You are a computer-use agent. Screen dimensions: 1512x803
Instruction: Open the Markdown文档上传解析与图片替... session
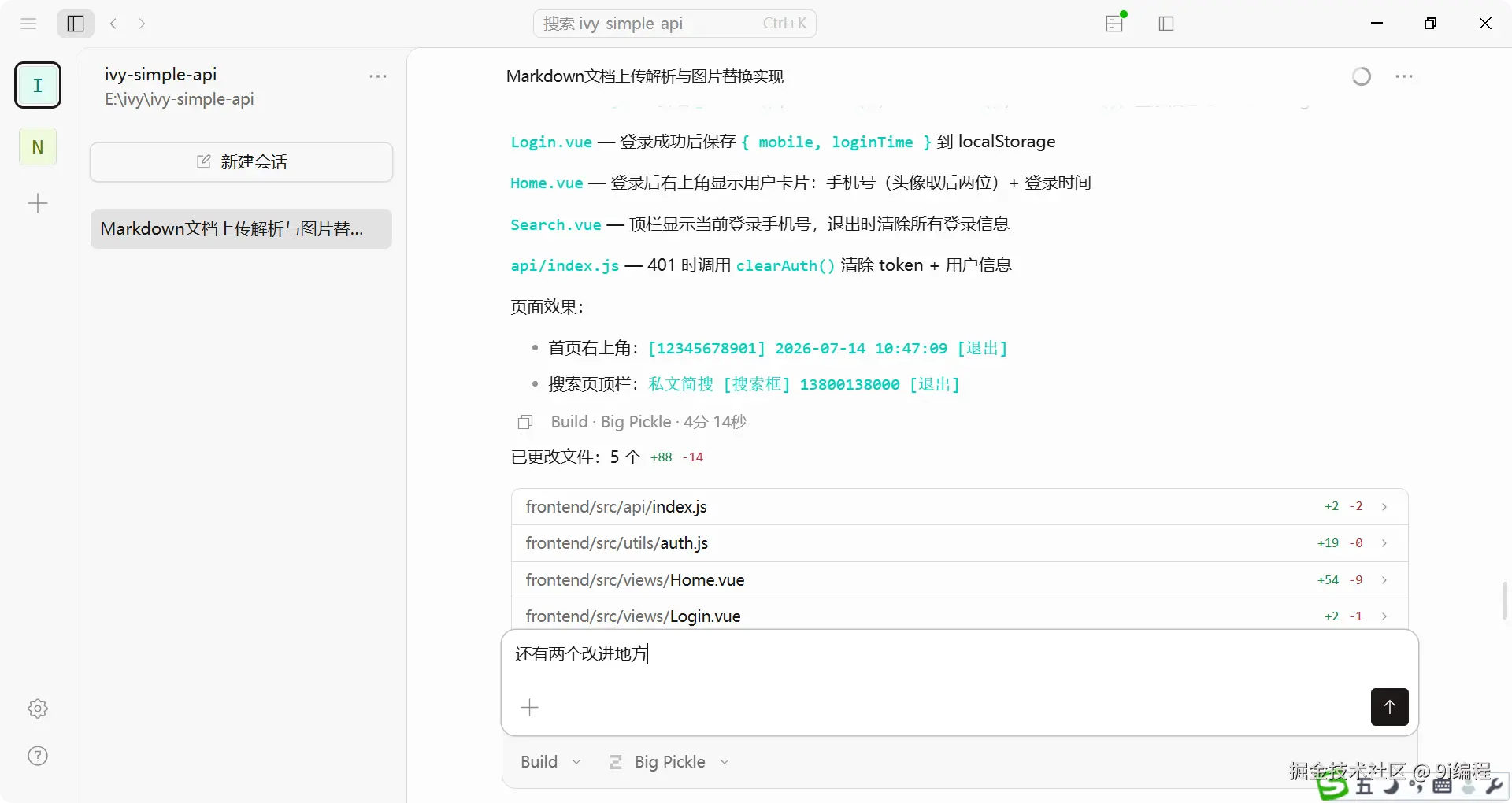coord(241,229)
